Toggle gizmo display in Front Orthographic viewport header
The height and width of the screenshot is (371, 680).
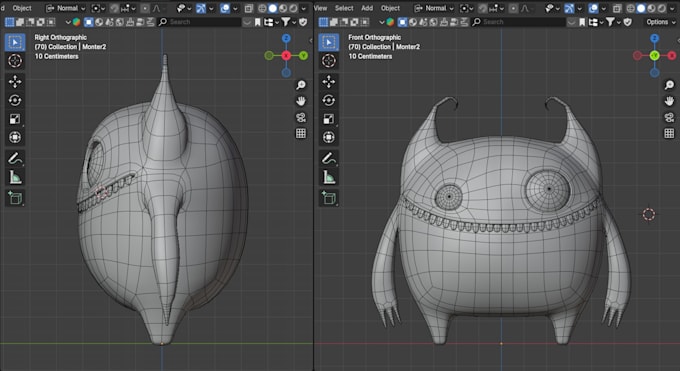[x=569, y=9]
